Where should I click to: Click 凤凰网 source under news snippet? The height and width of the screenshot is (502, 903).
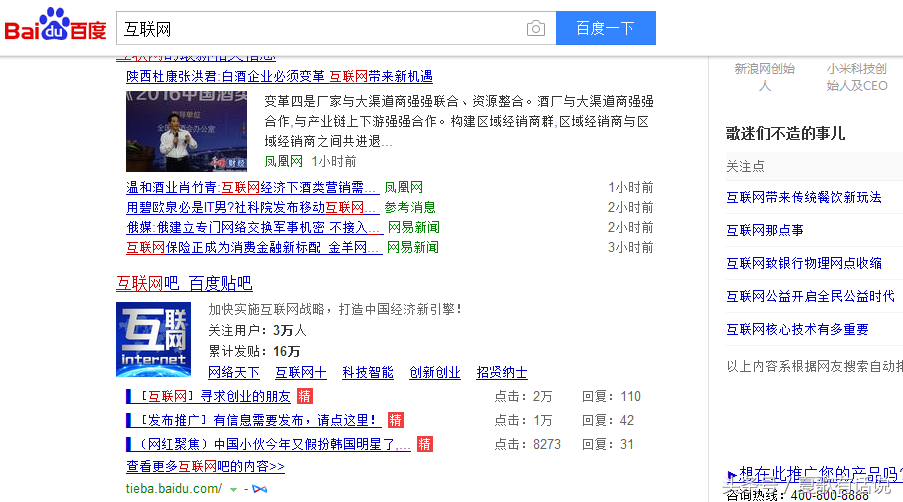(283, 161)
